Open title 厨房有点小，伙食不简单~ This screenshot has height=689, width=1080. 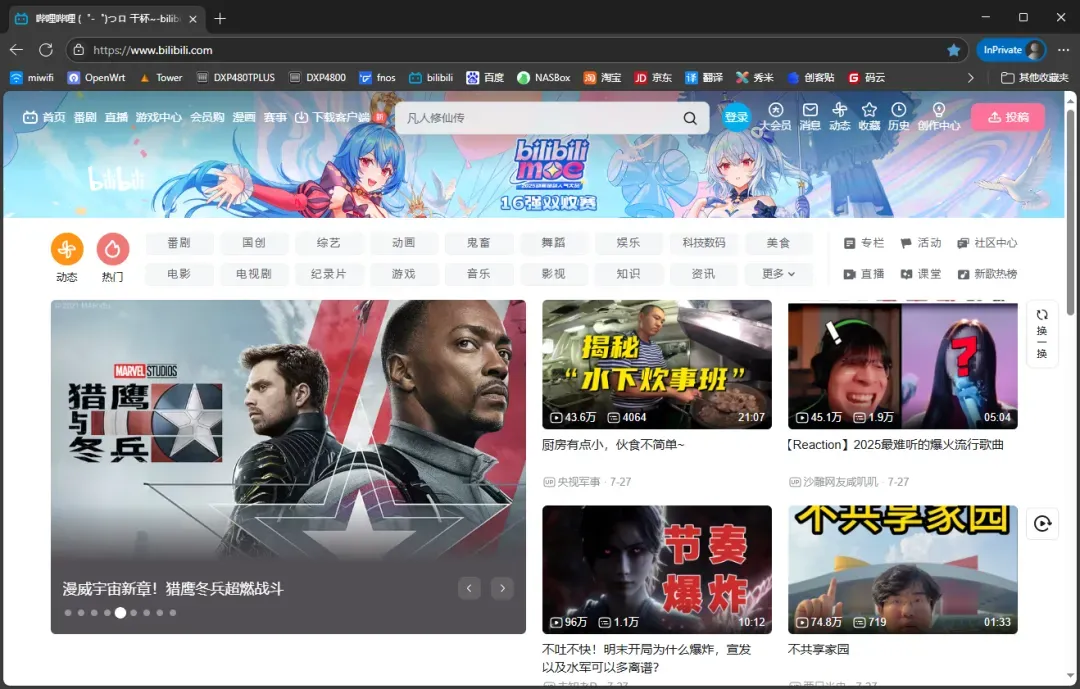pos(613,444)
